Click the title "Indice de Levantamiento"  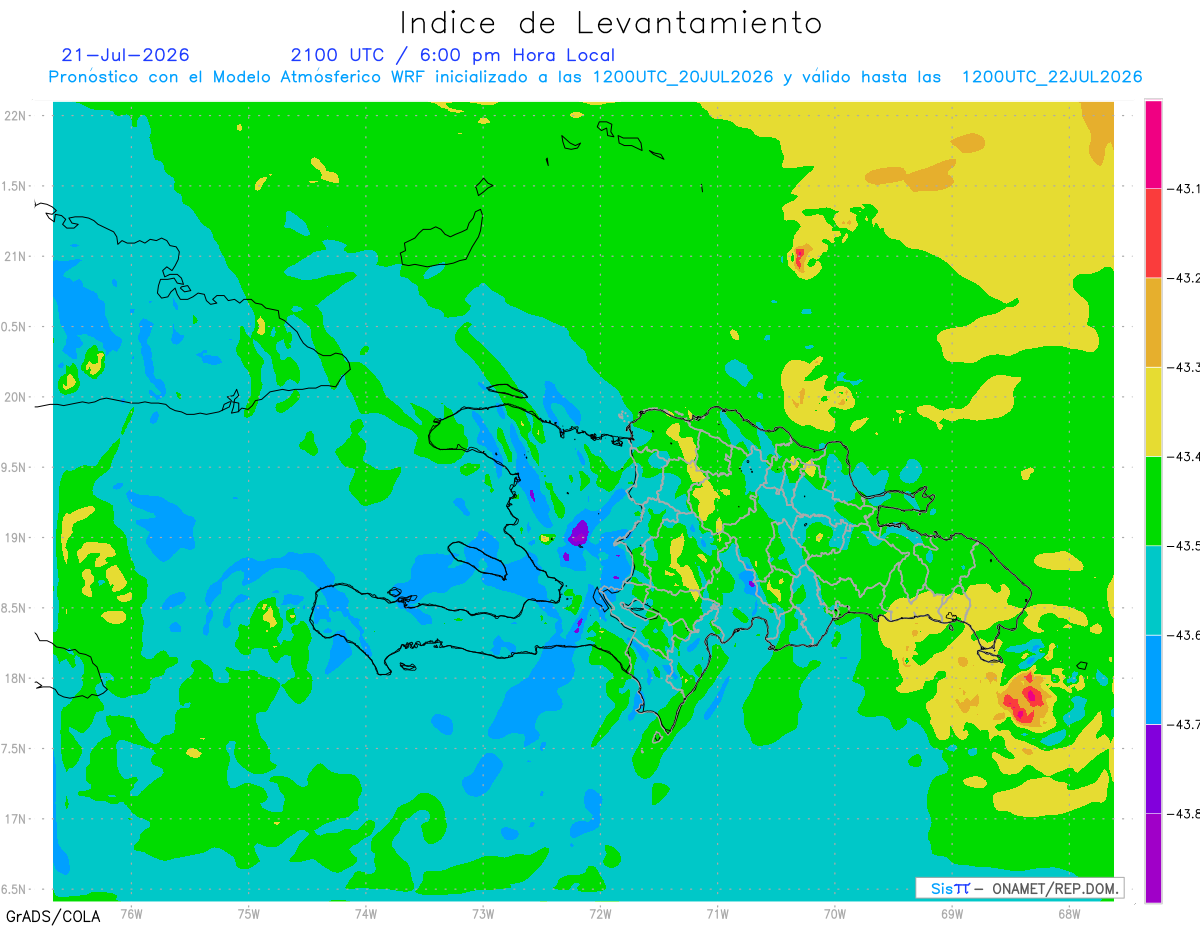611,22
